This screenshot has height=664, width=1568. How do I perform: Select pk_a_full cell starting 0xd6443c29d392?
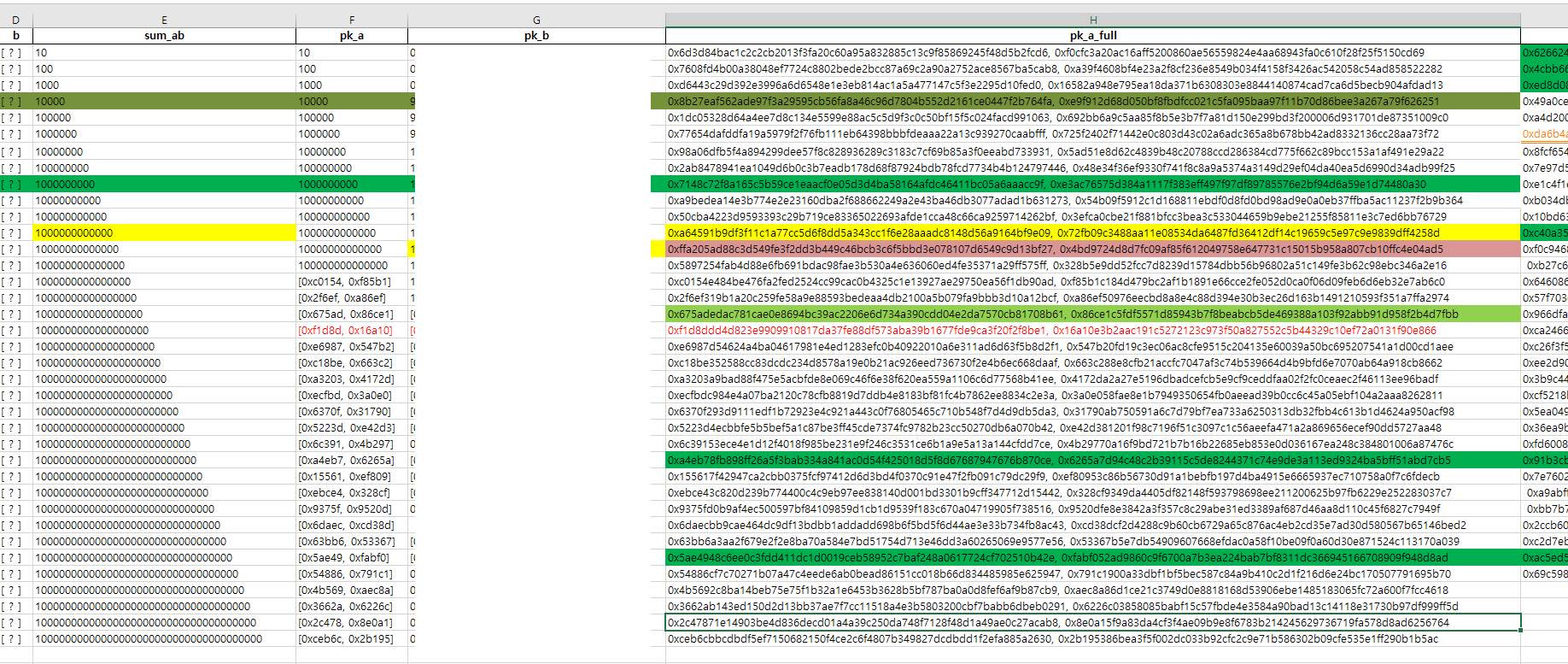[x=1093, y=85]
